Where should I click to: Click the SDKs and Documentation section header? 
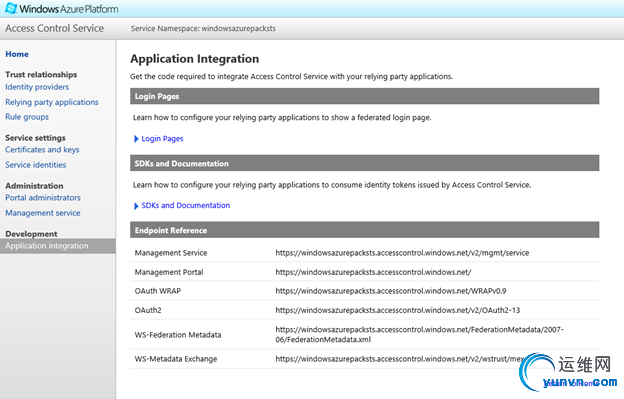point(365,163)
